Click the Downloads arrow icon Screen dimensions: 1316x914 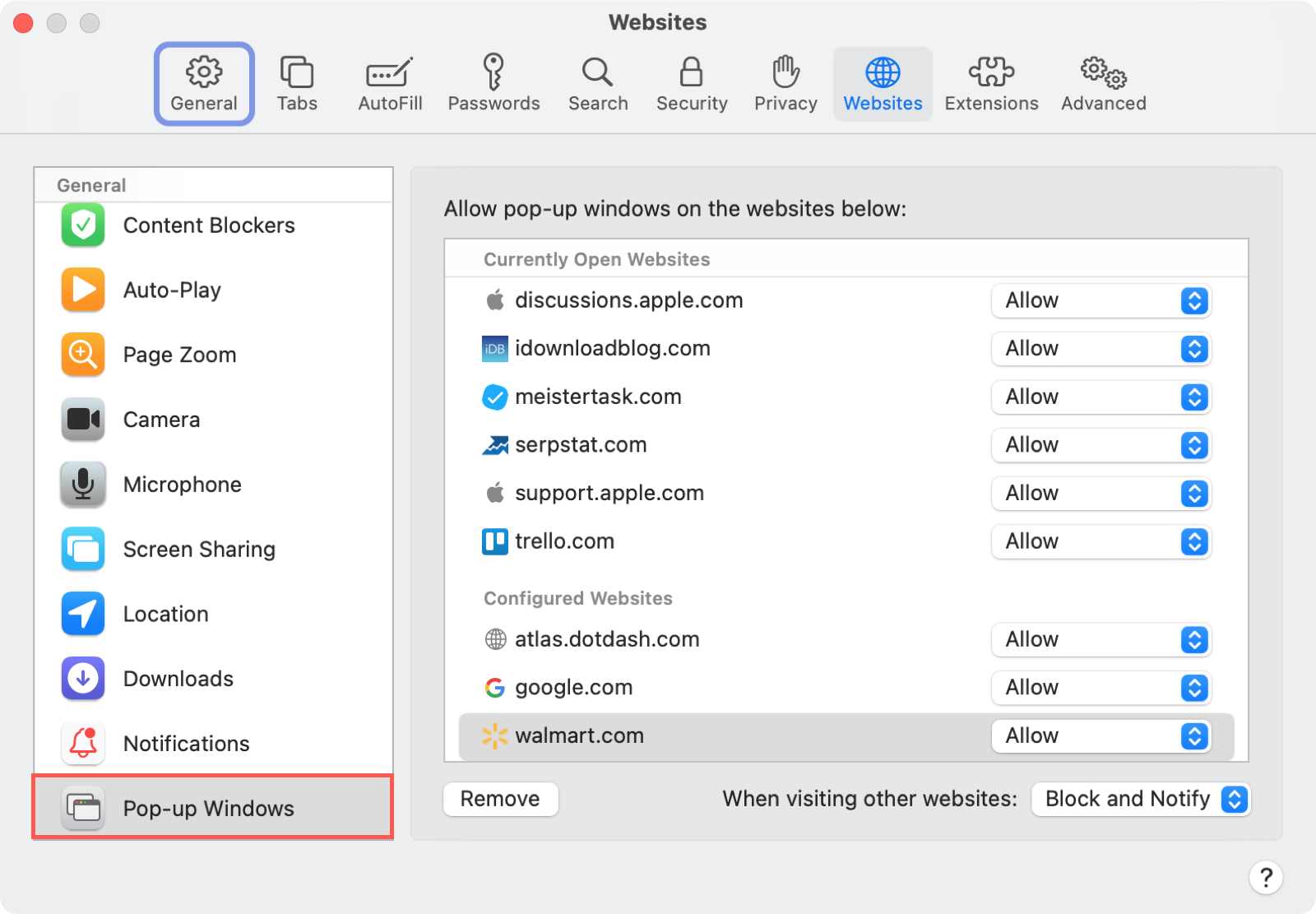(x=83, y=679)
